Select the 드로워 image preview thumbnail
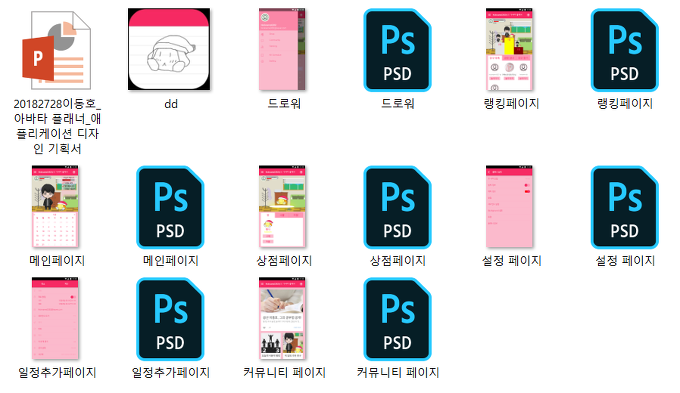Viewport: 680px width, 393px height. tap(282, 49)
